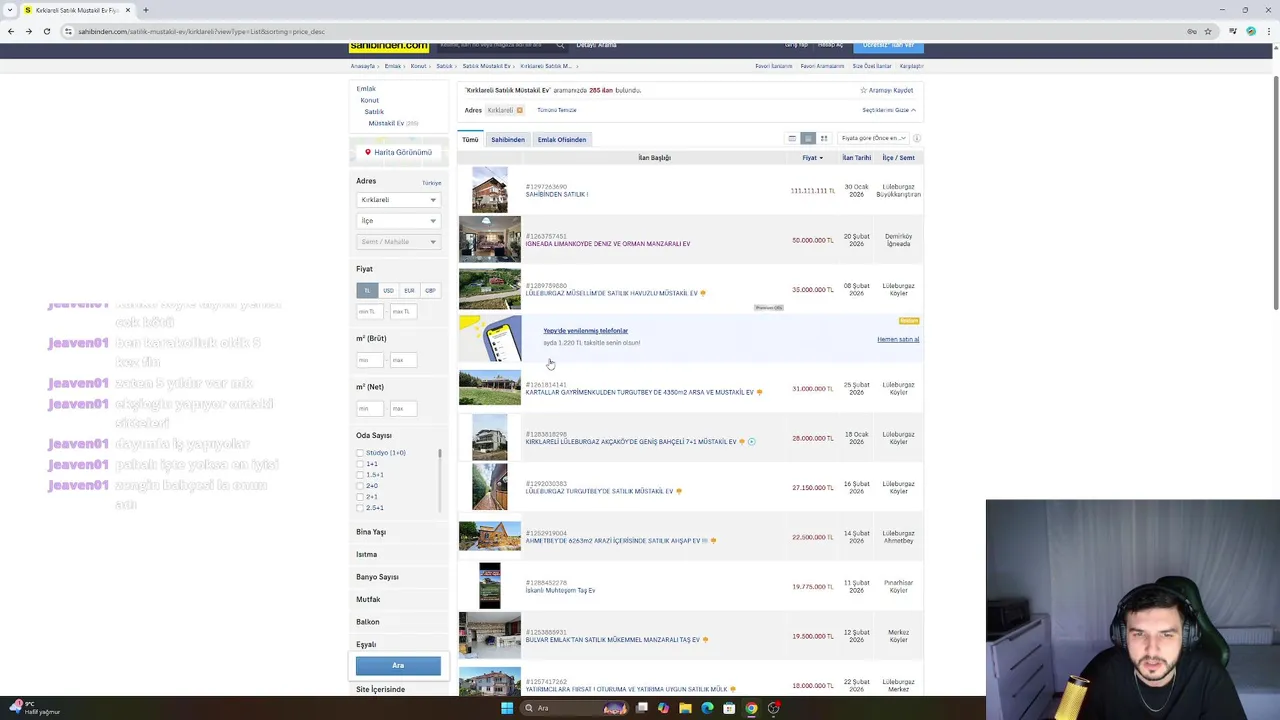
Task: Switch to grid gallery view icon
Action: click(x=825, y=138)
